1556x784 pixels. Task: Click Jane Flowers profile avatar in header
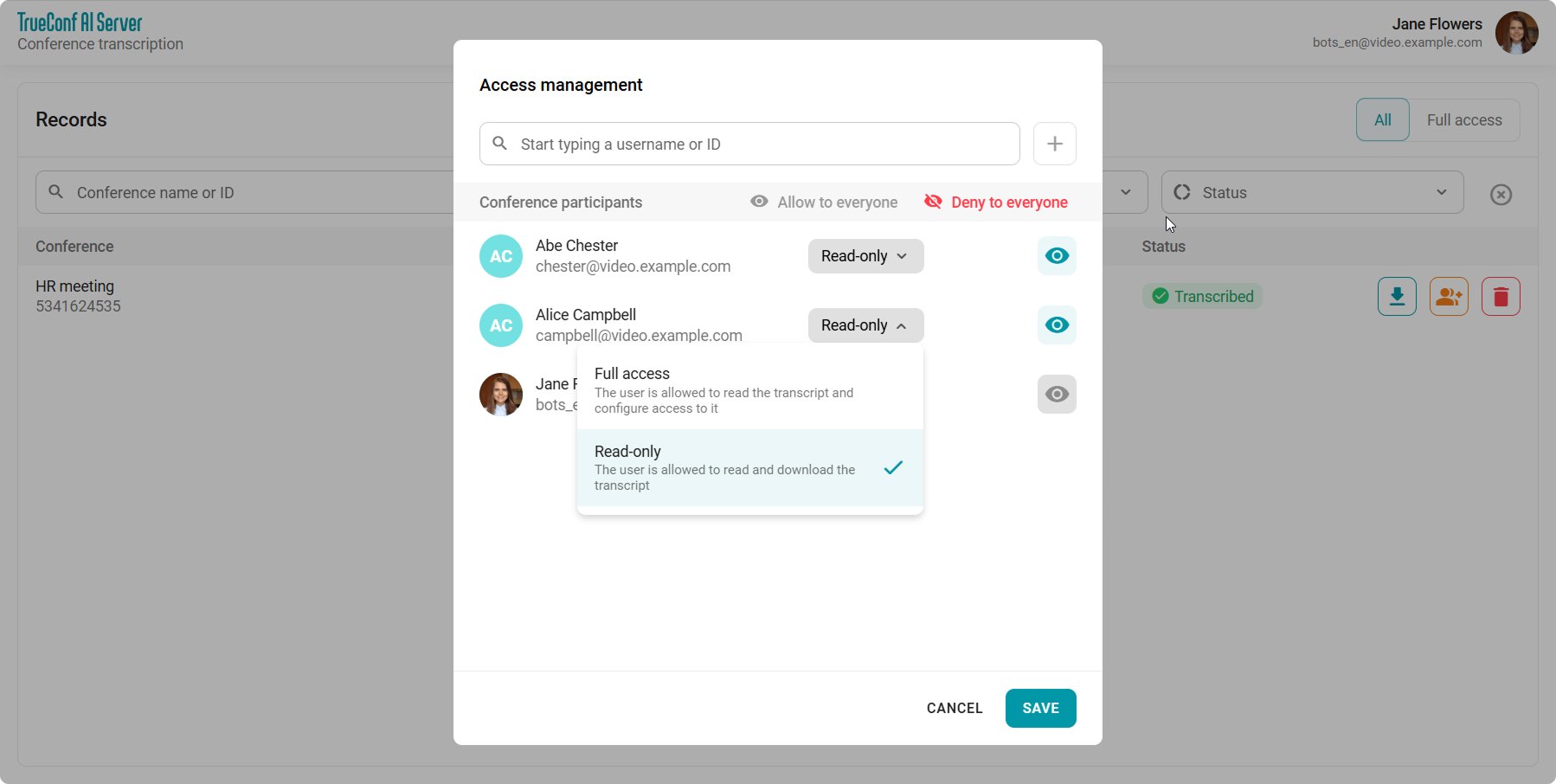(1516, 33)
